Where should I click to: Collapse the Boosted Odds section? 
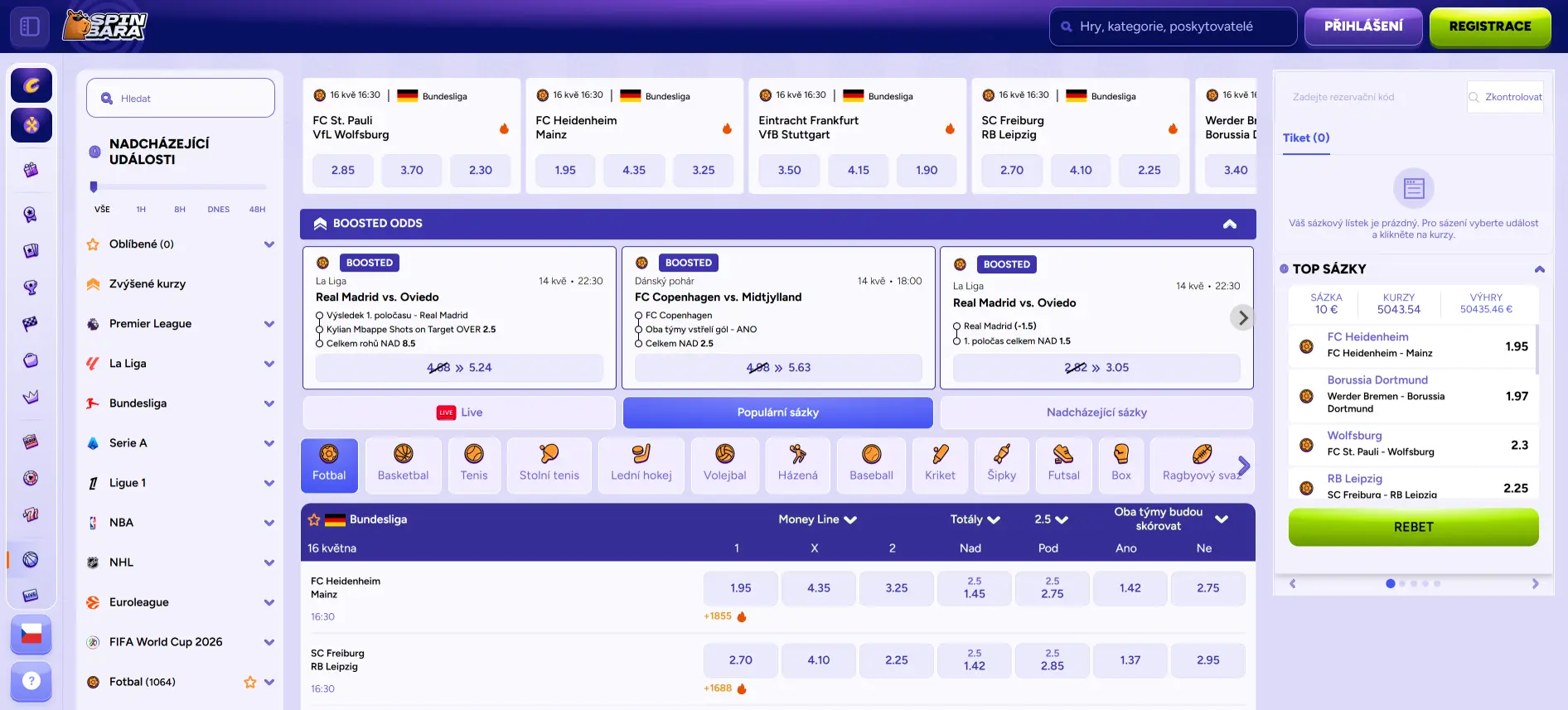tap(1230, 224)
